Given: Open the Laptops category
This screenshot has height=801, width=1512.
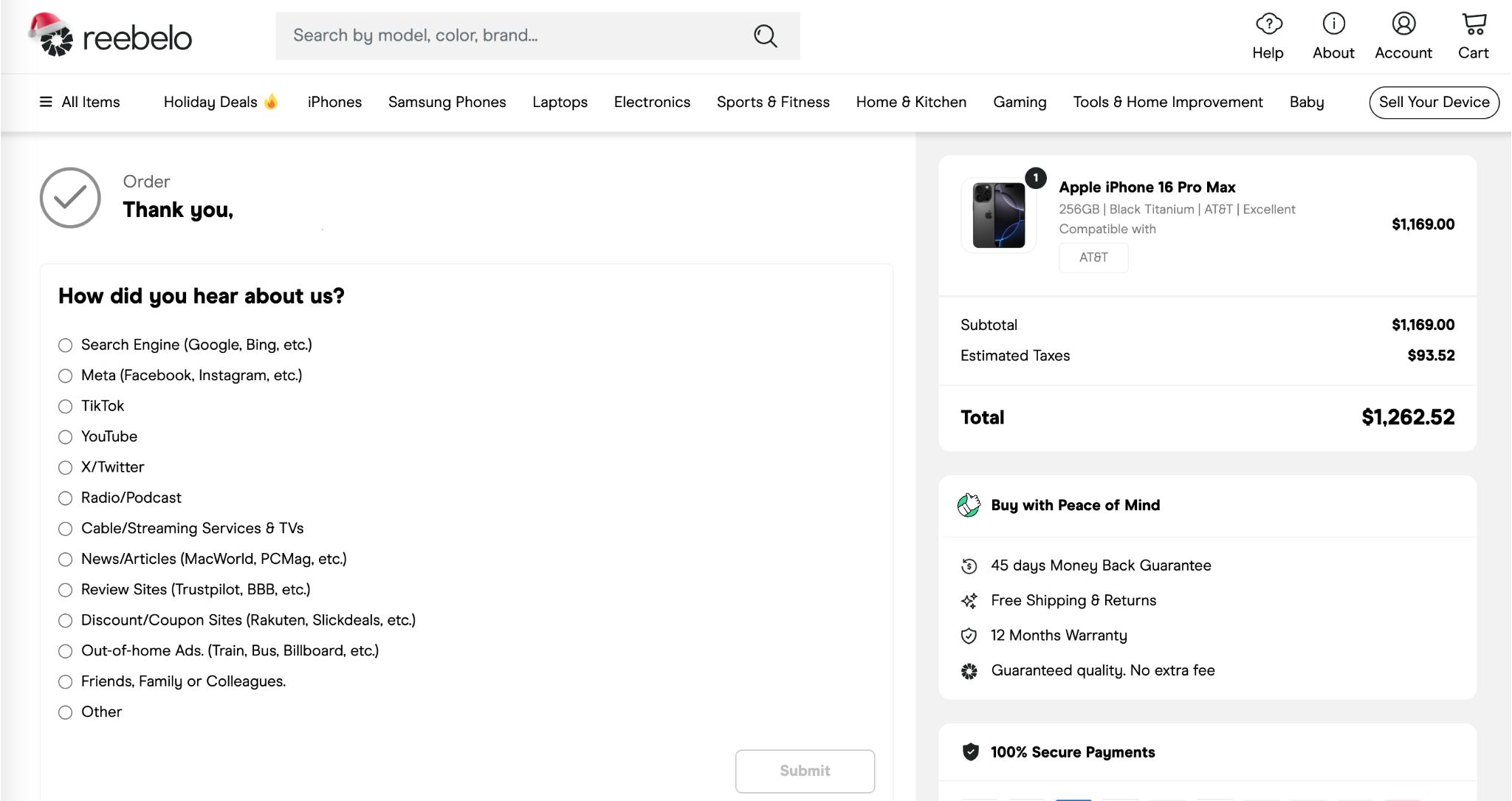Looking at the screenshot, I should [x=560, y=102].
